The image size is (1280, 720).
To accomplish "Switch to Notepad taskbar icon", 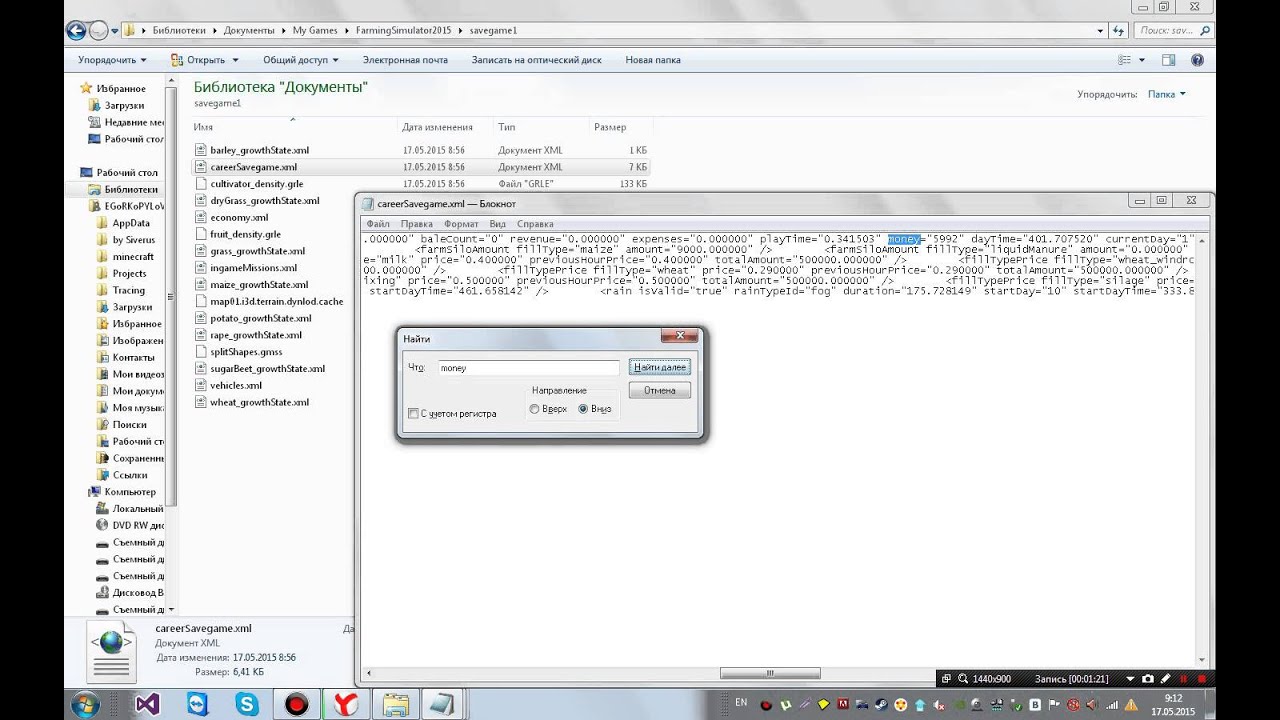I will click(x=443, y=704).
